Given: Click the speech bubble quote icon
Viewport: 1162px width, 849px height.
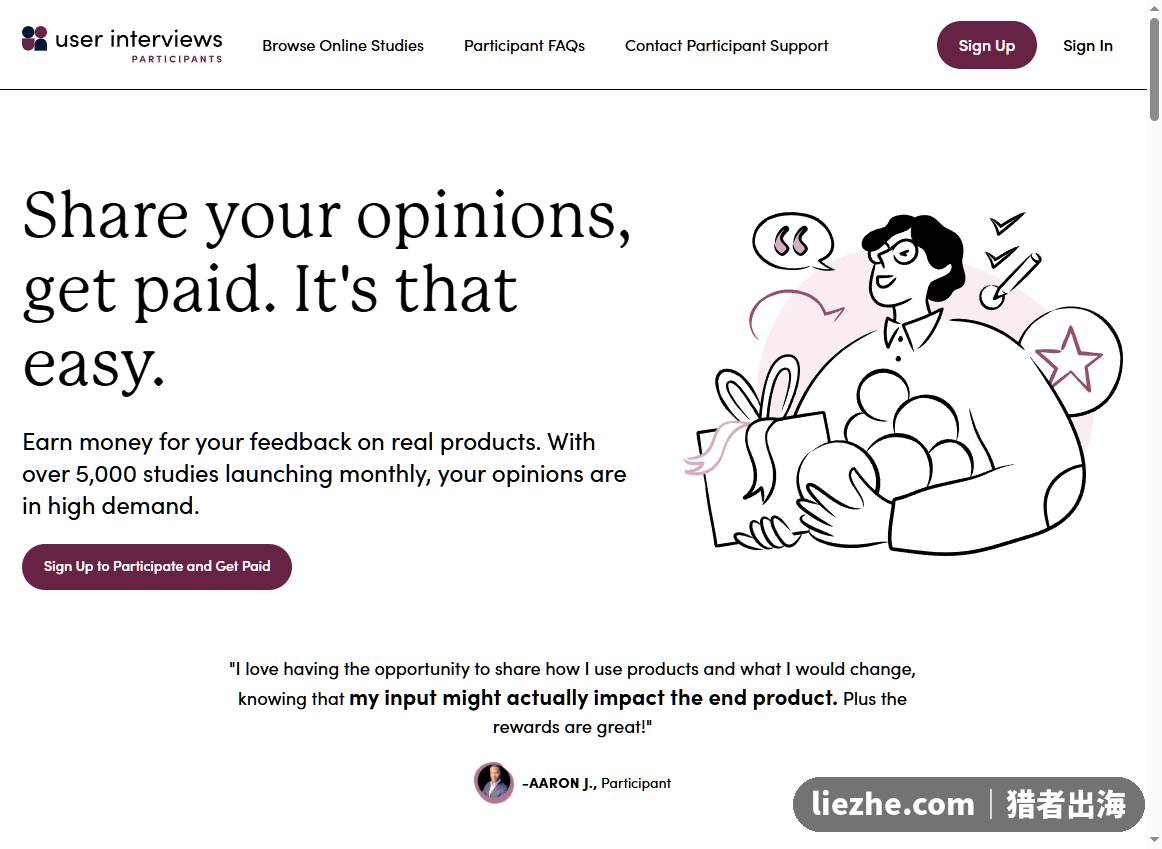Looking at the screenshot, I should coord(792,242).
